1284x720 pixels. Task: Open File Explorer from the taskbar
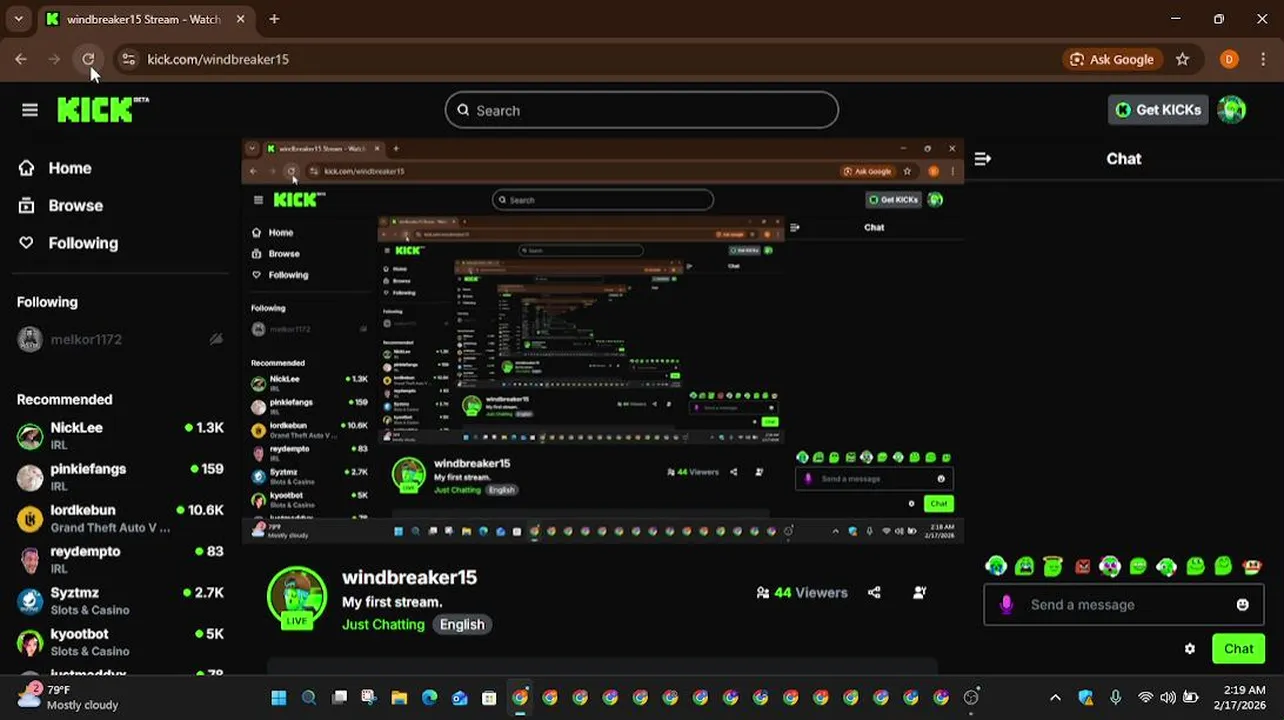[399, 698]
